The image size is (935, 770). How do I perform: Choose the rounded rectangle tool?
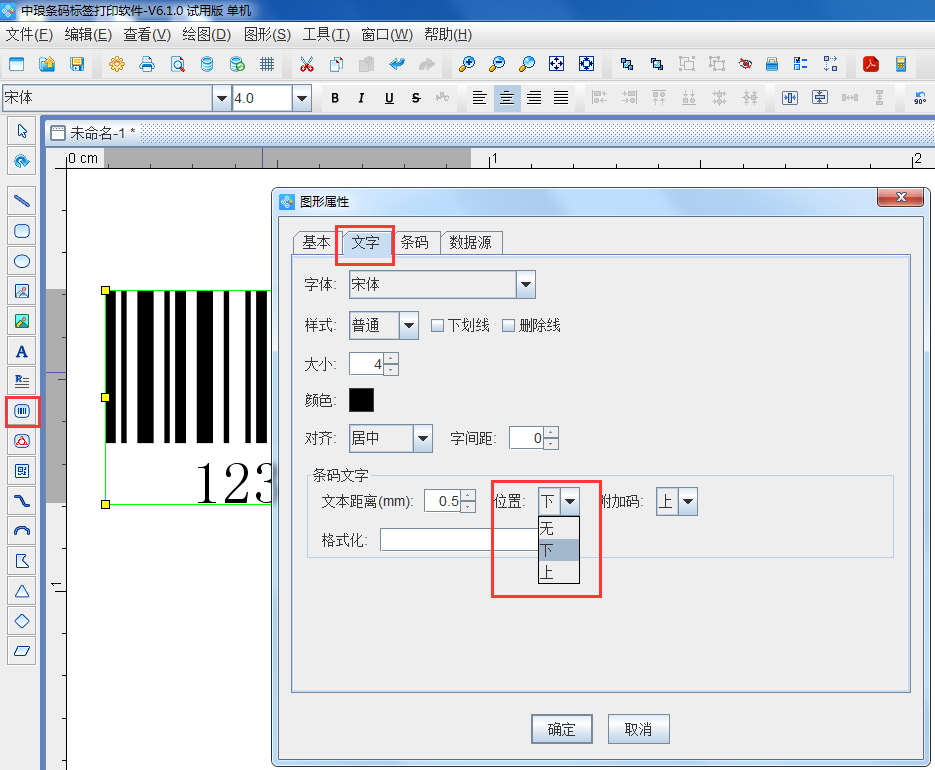tap(21, 231)
